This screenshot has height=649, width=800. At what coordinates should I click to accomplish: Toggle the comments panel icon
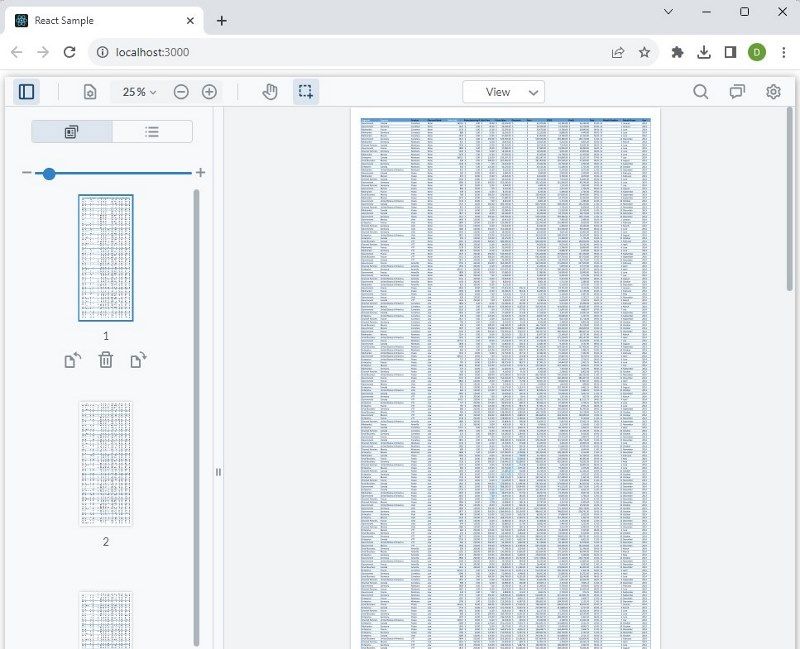click(737, 92)
